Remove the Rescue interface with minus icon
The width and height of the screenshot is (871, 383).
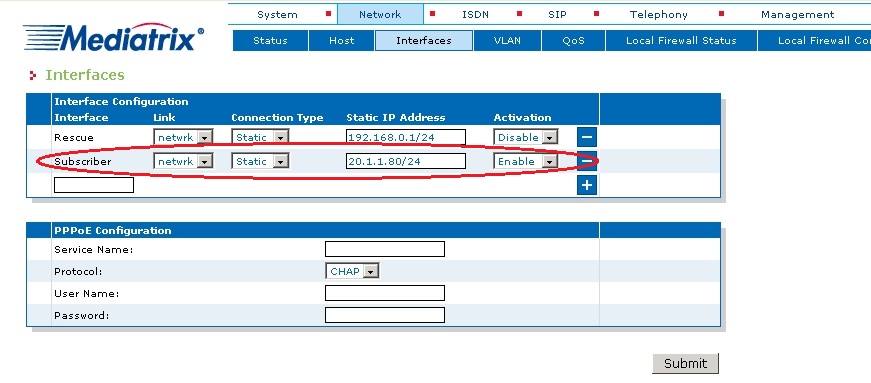tap(587, 137)
